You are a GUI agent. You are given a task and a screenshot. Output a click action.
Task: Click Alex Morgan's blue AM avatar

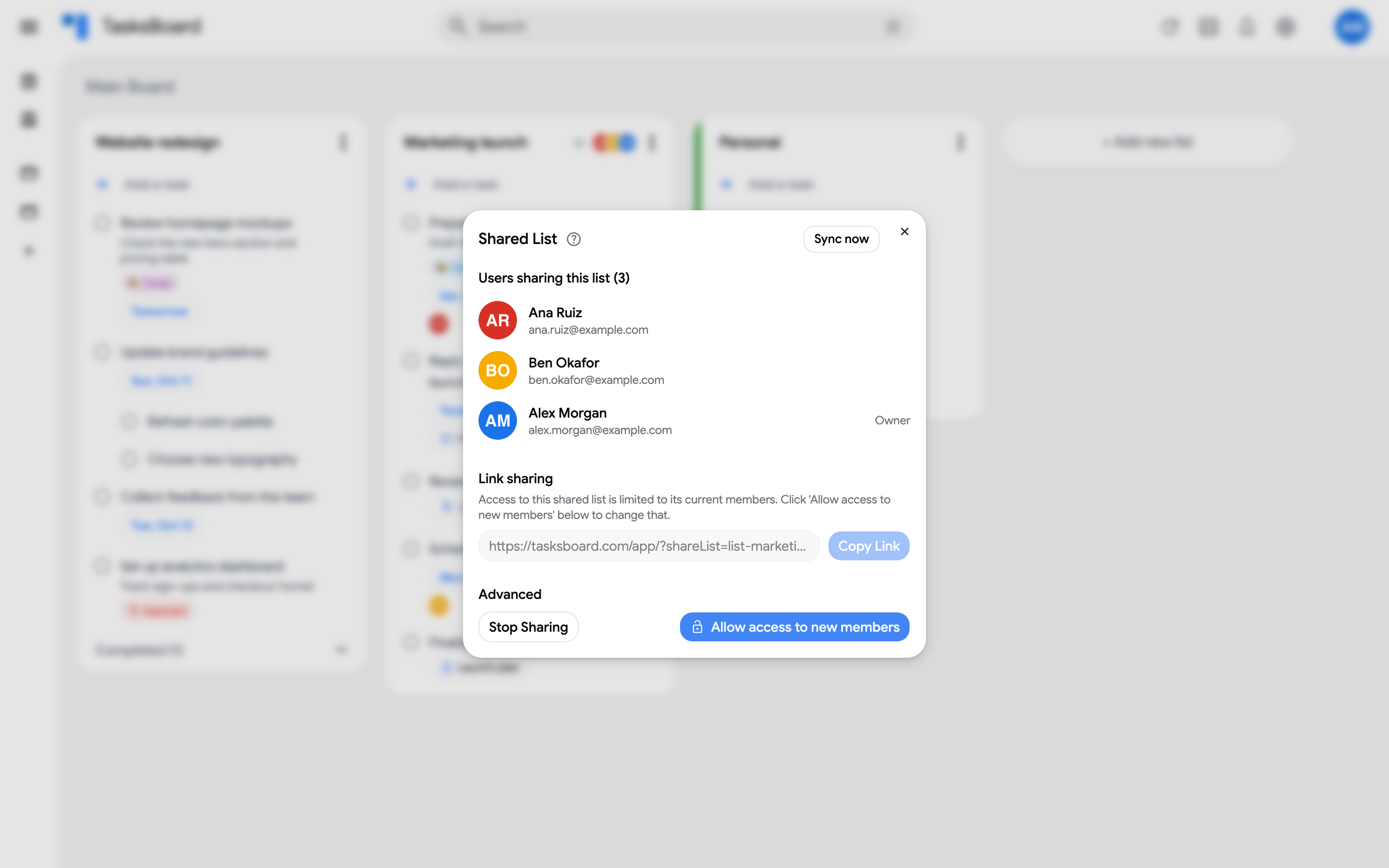(x=498, y=421)
